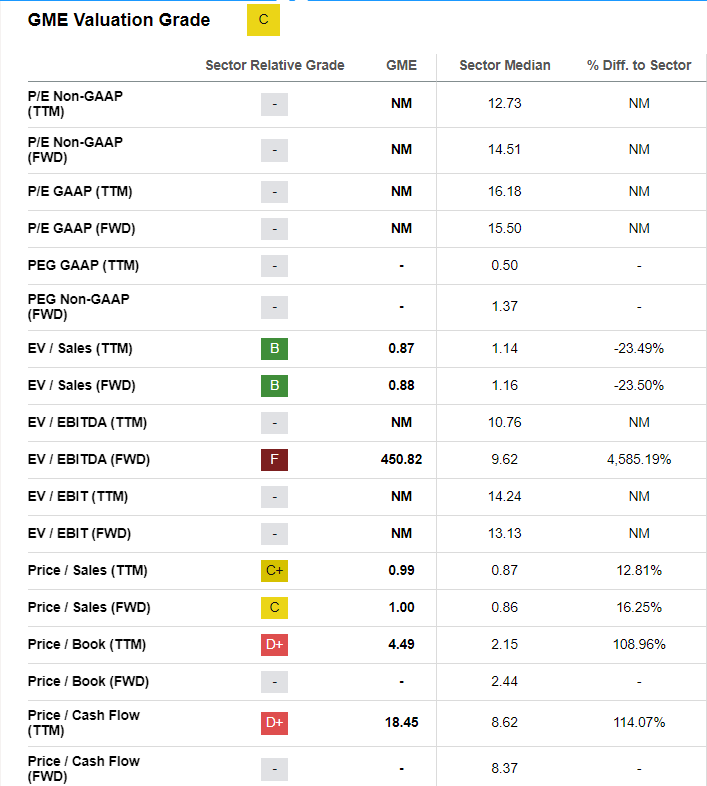
Task: Click the C grade badge for Price / Sales (FWD)
Action: (x=274, y=608)
